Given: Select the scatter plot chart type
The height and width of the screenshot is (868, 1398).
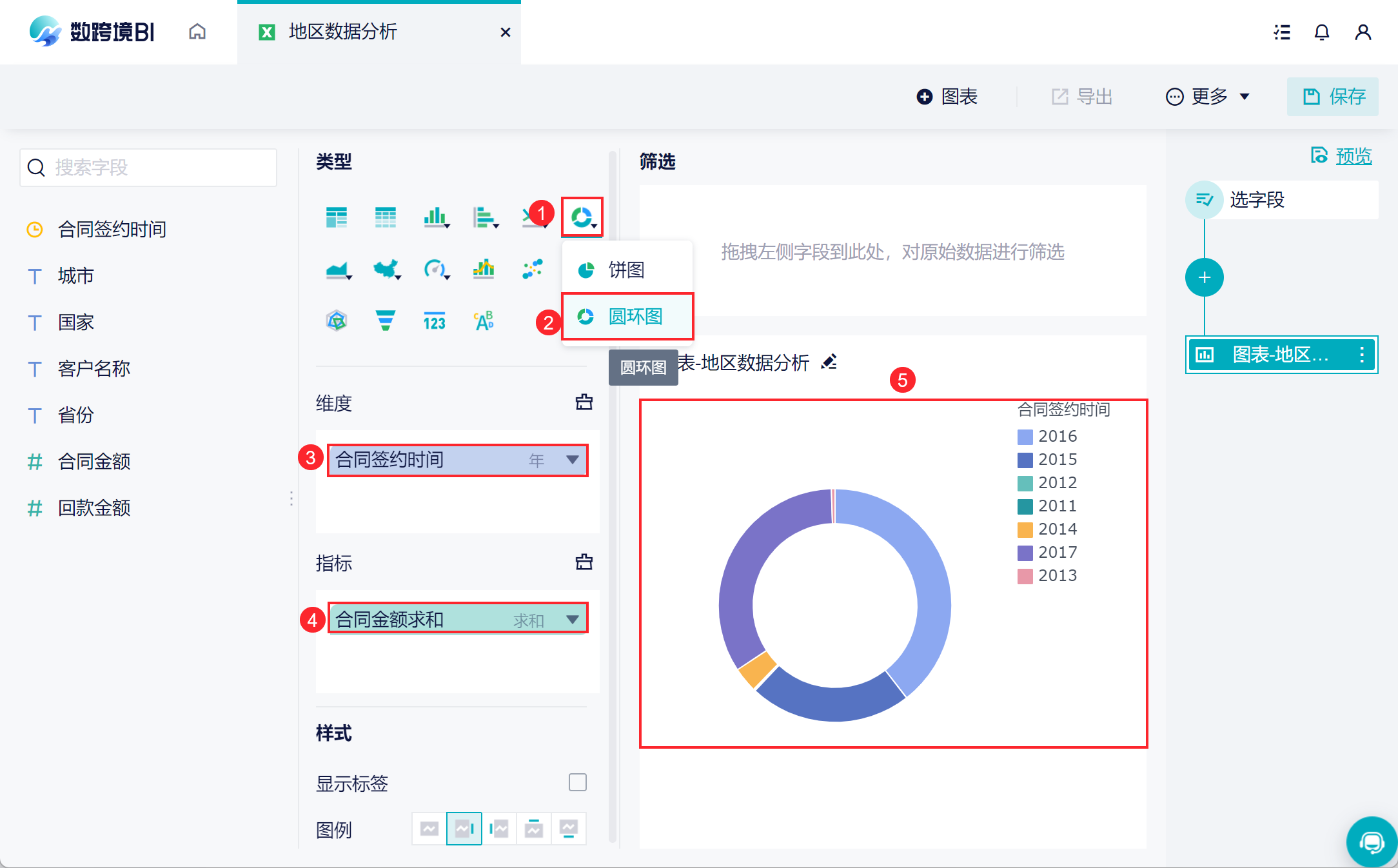Looking at the screenshot, I should (533, 269).
